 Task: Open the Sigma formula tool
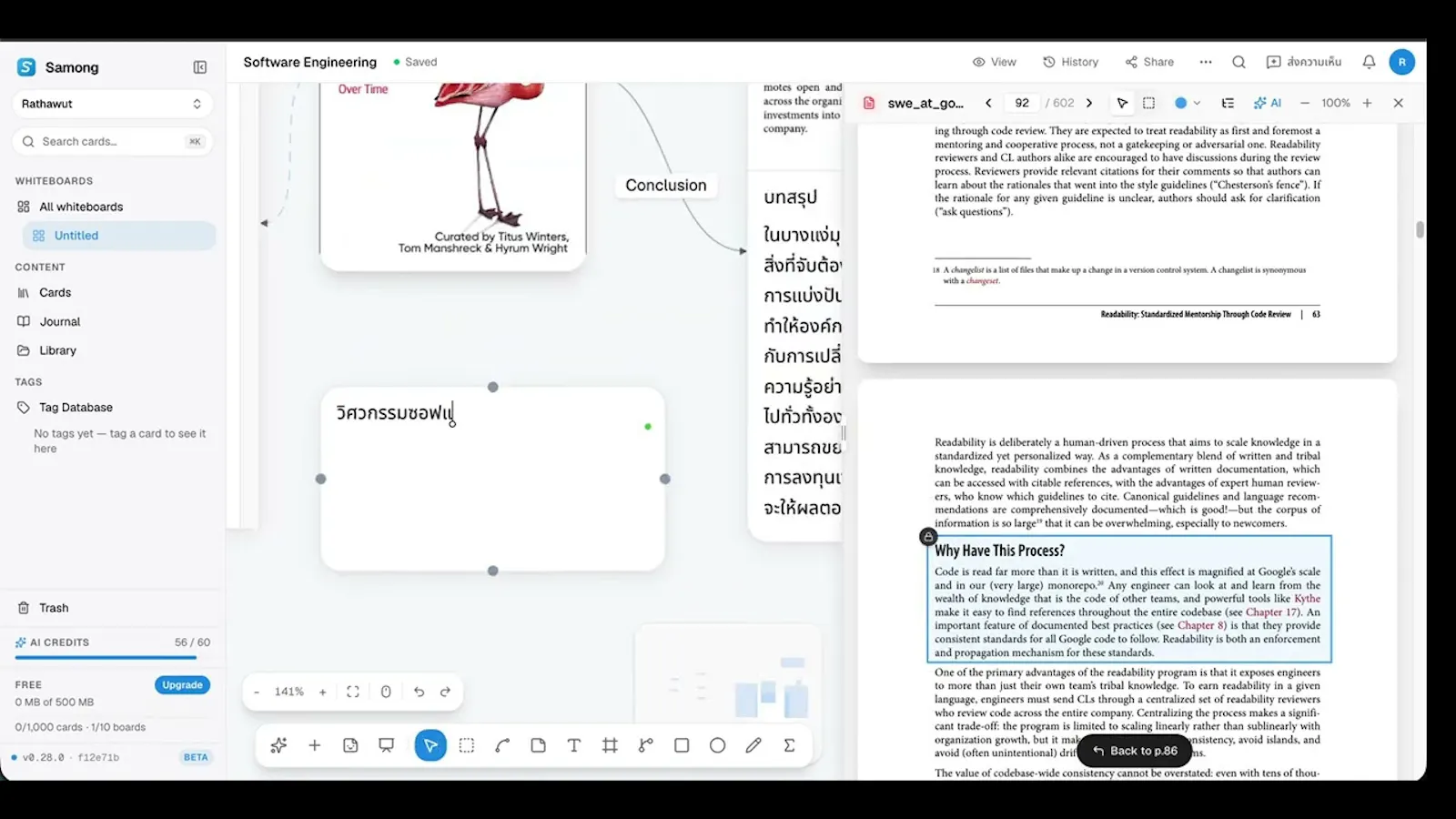(789, 745)
